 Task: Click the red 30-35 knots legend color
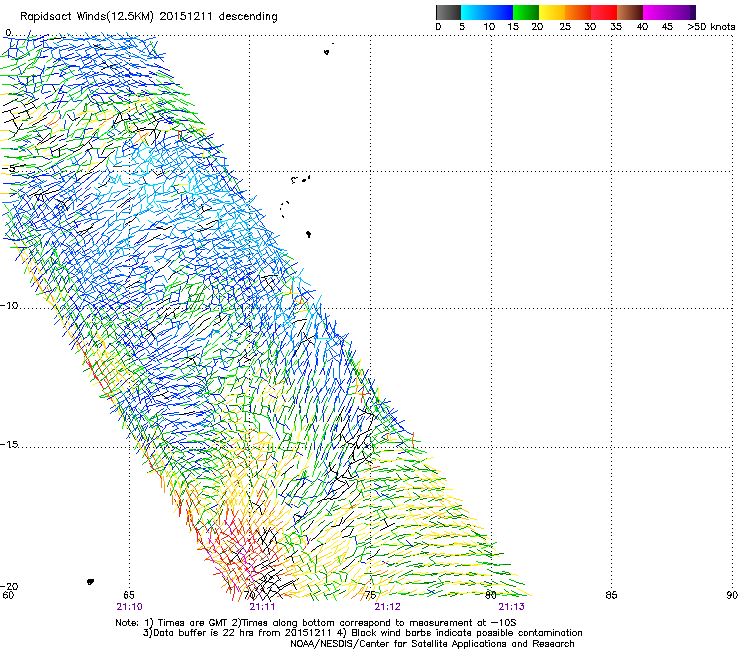[604, 12]
